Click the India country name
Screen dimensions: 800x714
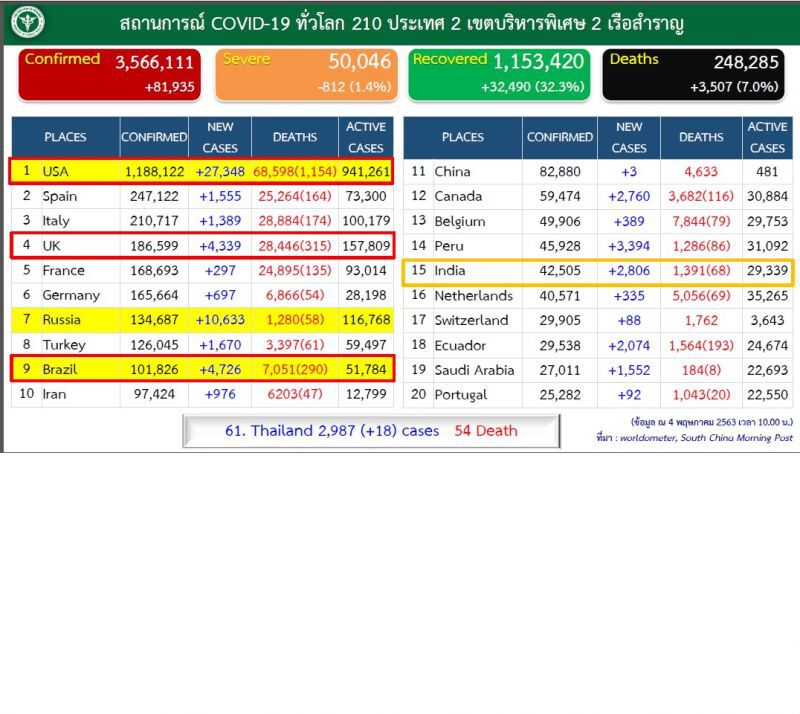click(x=449, y=270)
